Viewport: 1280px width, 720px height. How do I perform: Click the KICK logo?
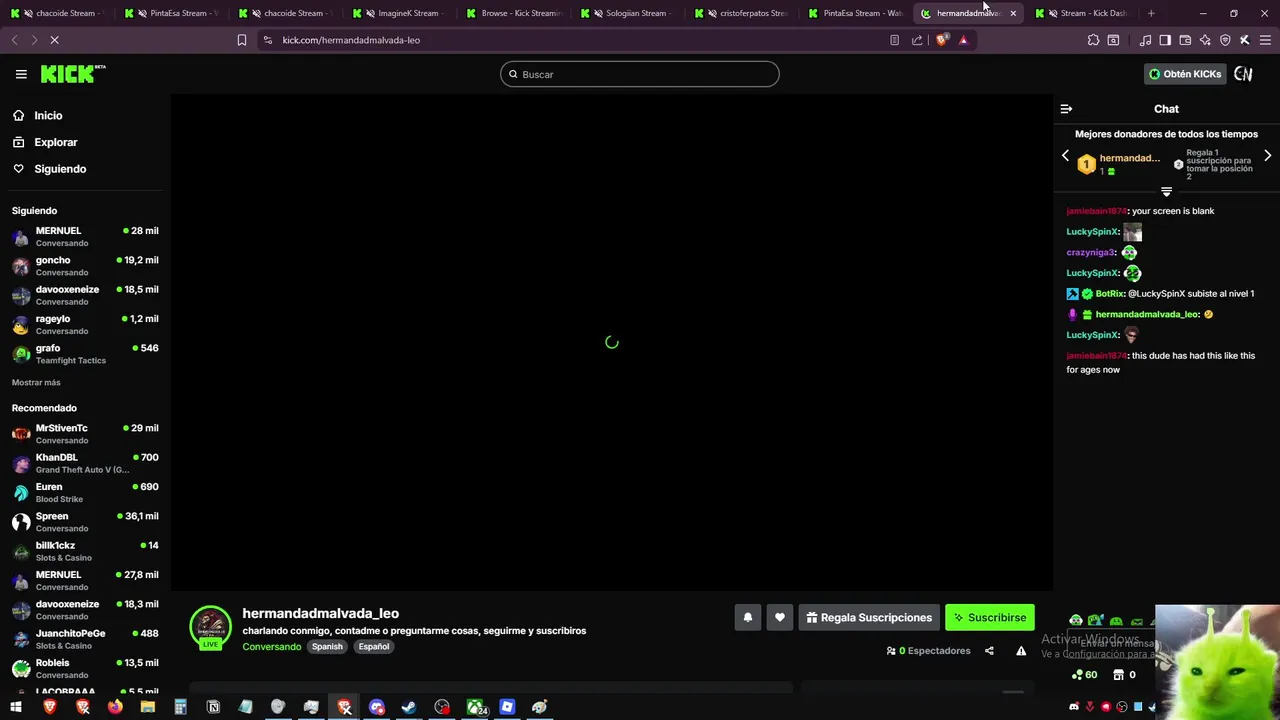[x=73, y=74]
